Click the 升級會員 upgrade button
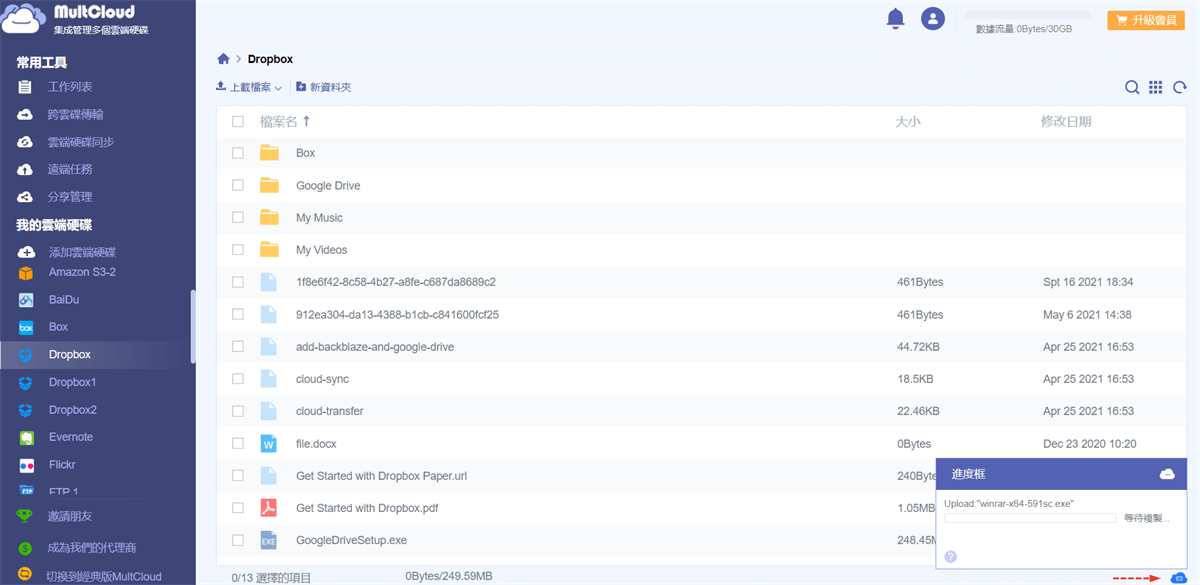 pyautogui.click(x=1146, y=20)
